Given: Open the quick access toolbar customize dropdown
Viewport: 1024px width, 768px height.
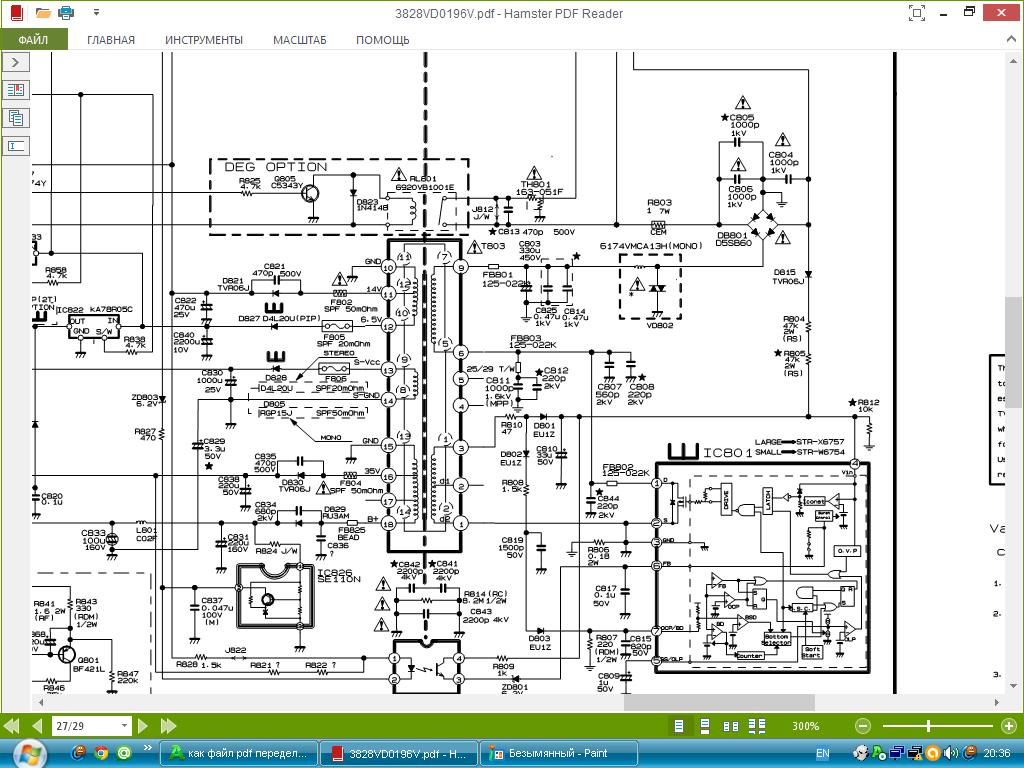Looking at the screenshot, I should 96,12.
